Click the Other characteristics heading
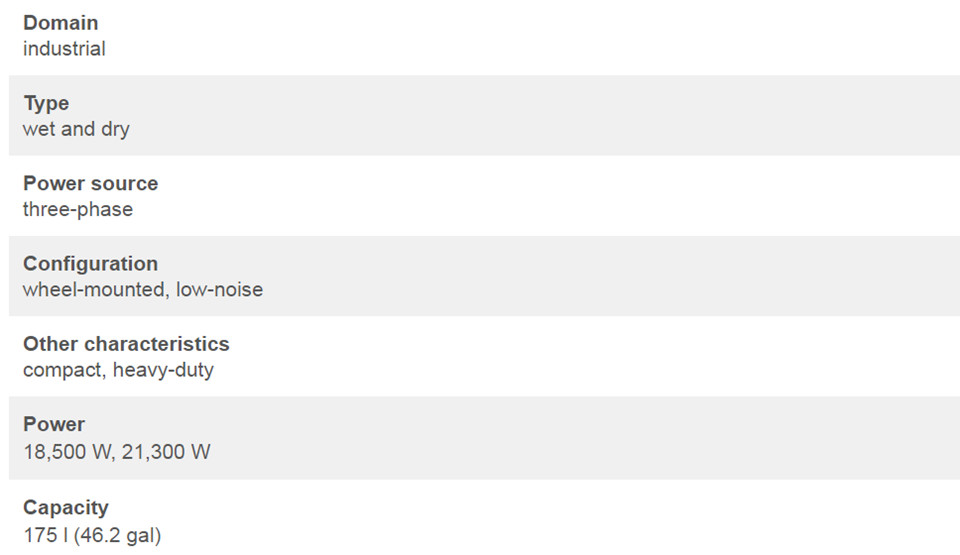The image size is (960, 555). point(126,344)
